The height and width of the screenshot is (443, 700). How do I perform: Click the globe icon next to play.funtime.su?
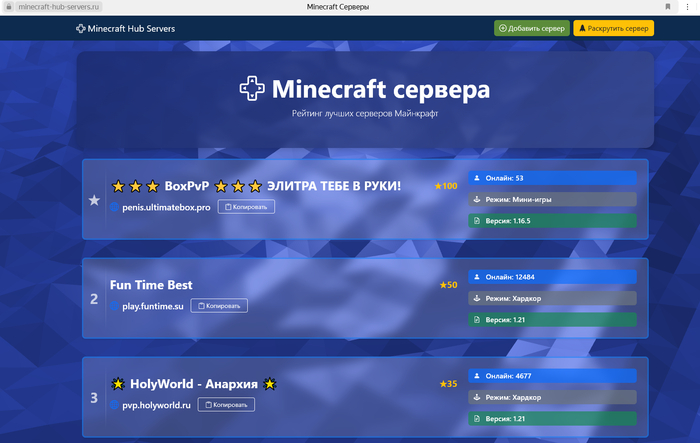click(114, 306)
